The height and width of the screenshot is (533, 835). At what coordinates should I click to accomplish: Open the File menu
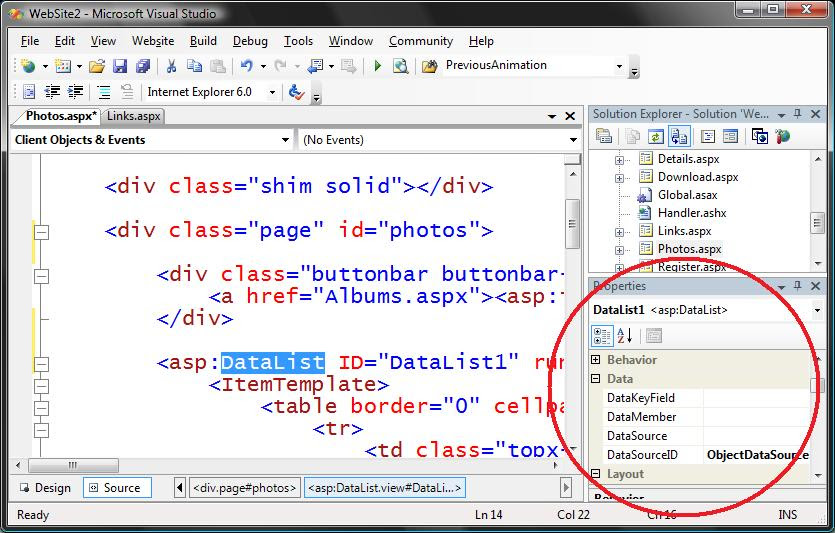click(x=30, y=41)
